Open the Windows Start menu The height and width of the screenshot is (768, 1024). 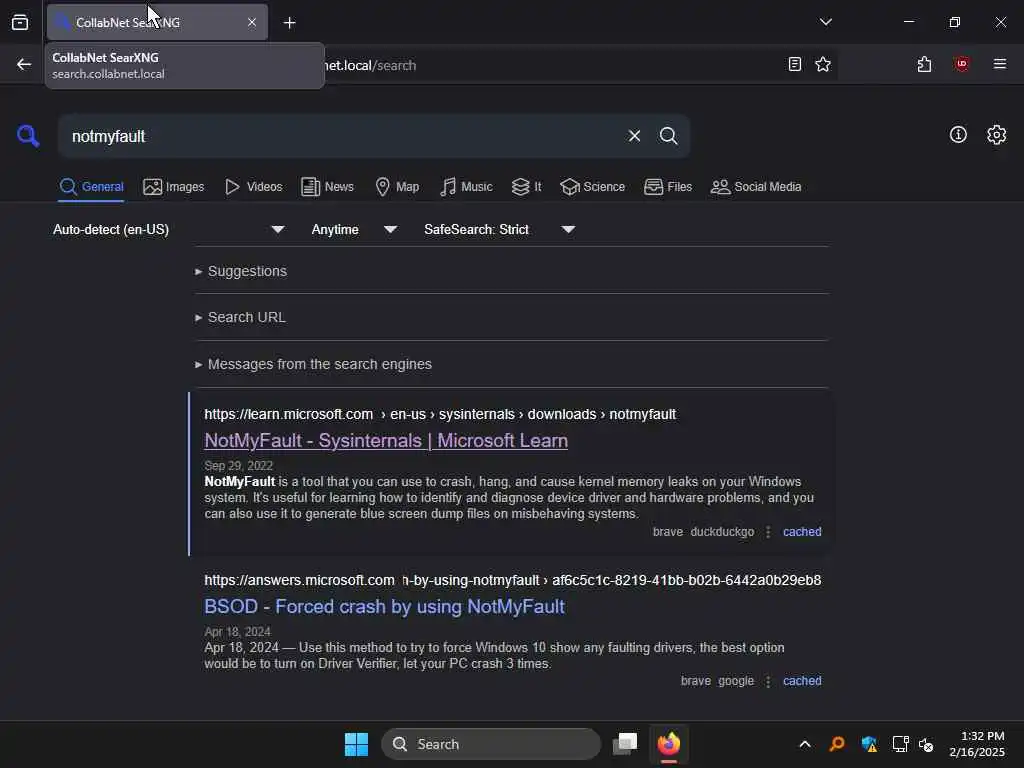(357, 744)
